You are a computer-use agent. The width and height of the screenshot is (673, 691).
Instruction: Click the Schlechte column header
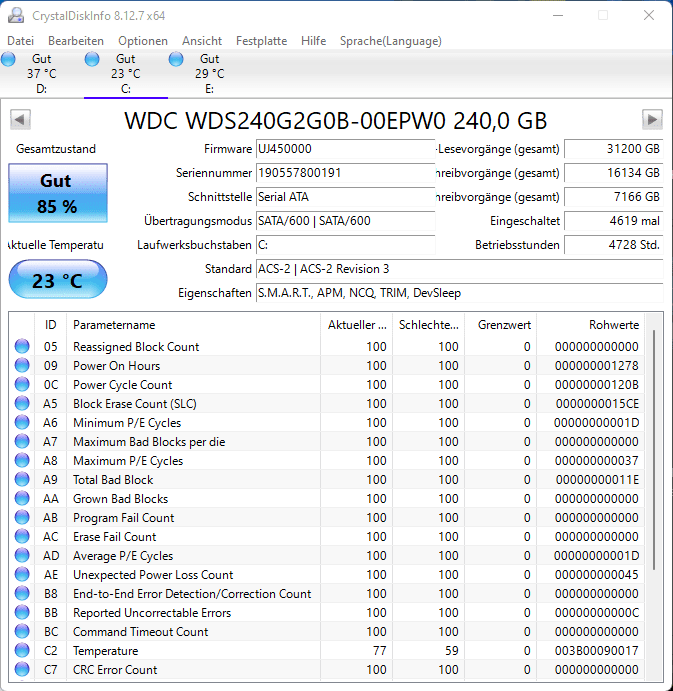click(428, 325)
